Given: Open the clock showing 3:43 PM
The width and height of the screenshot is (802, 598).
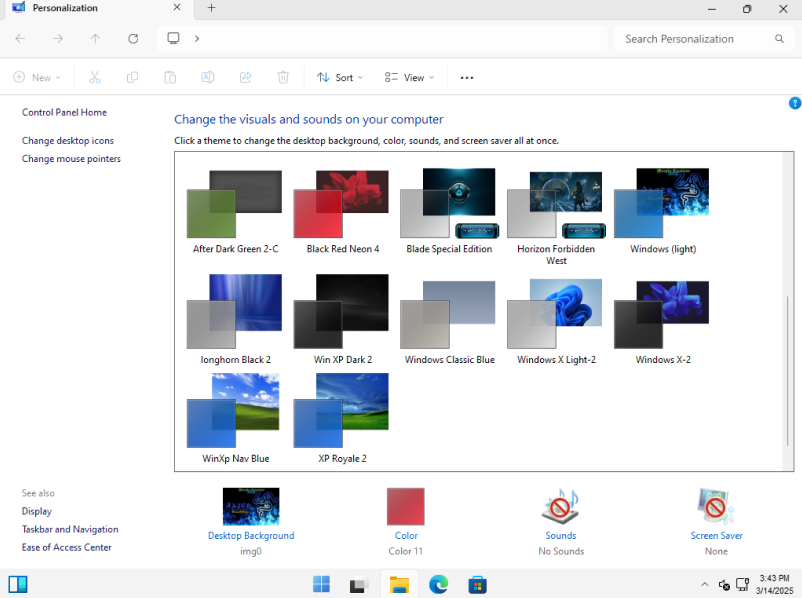Looking at the screenshot, I should (774, 584).
